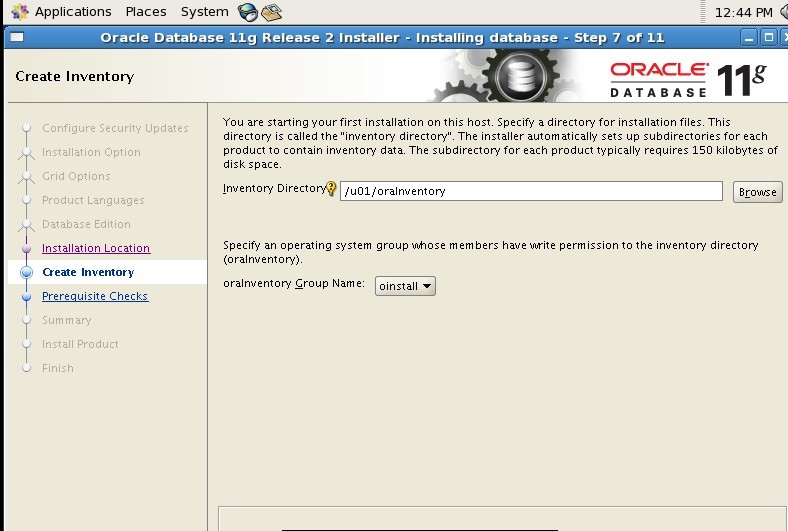Click the Database Edition step label

86,224
